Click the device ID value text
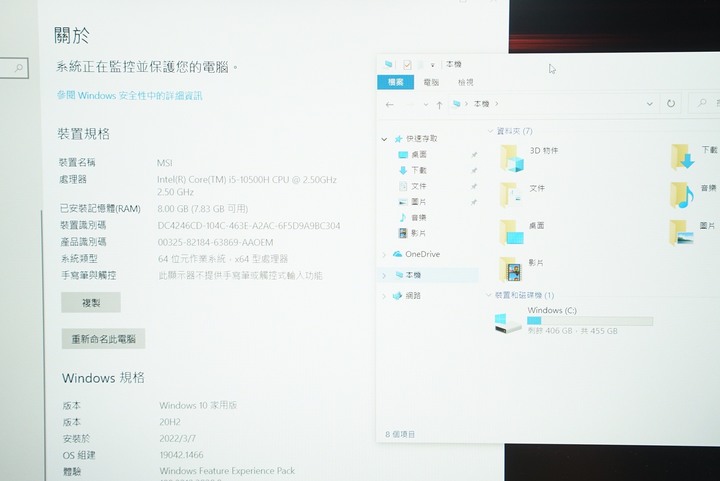The height and width of the screenshot is (481, 720). 249,226
